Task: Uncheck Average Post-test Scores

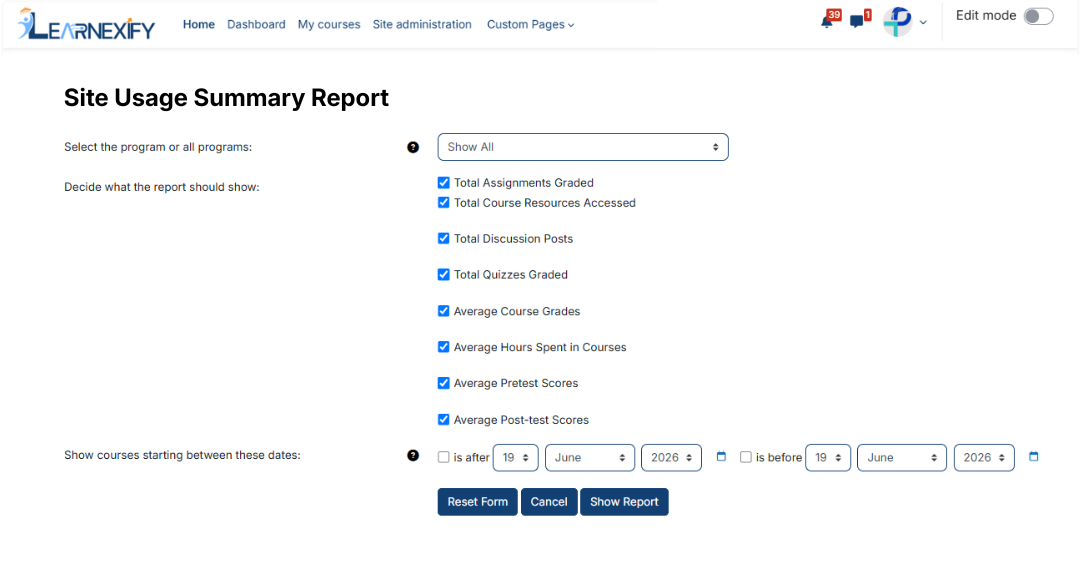Action: 444,419
